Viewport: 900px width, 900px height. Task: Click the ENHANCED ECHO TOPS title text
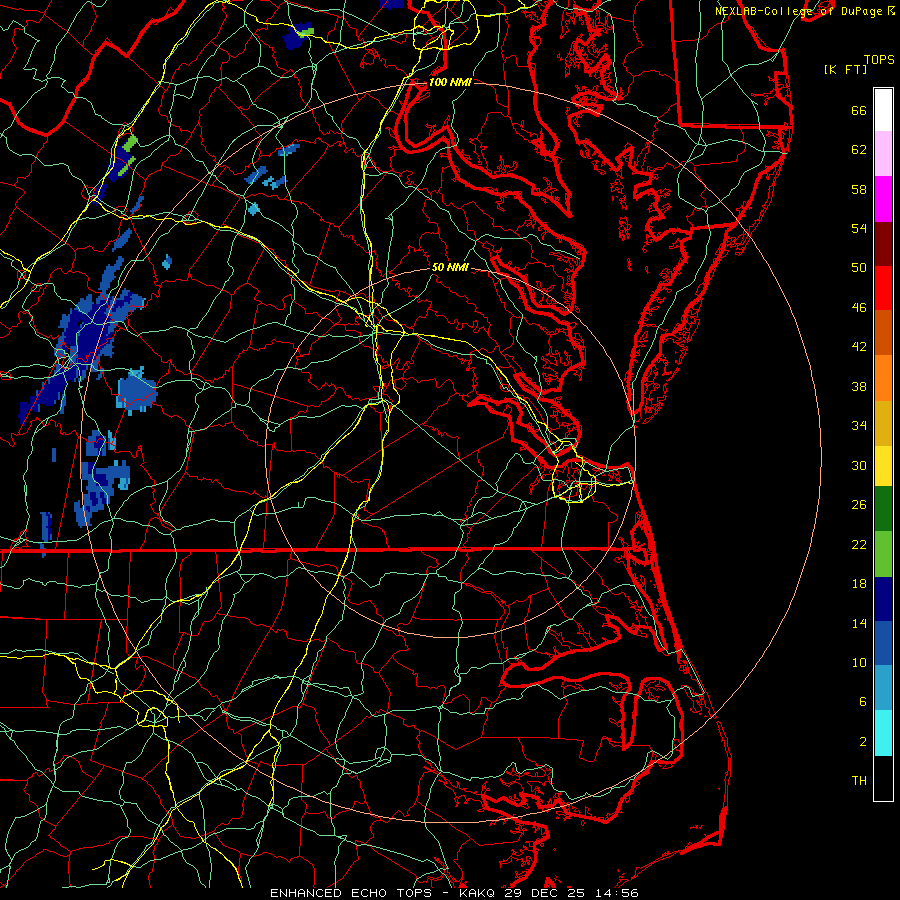pos(351,893)
